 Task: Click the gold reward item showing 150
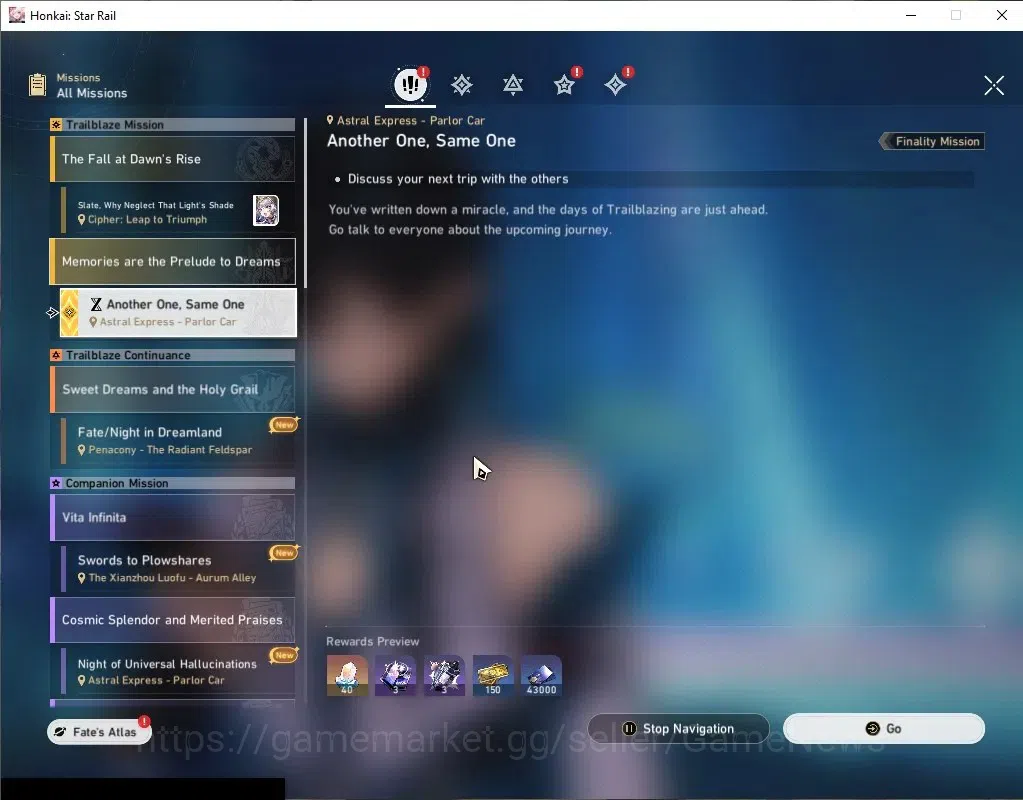(493, 675)
